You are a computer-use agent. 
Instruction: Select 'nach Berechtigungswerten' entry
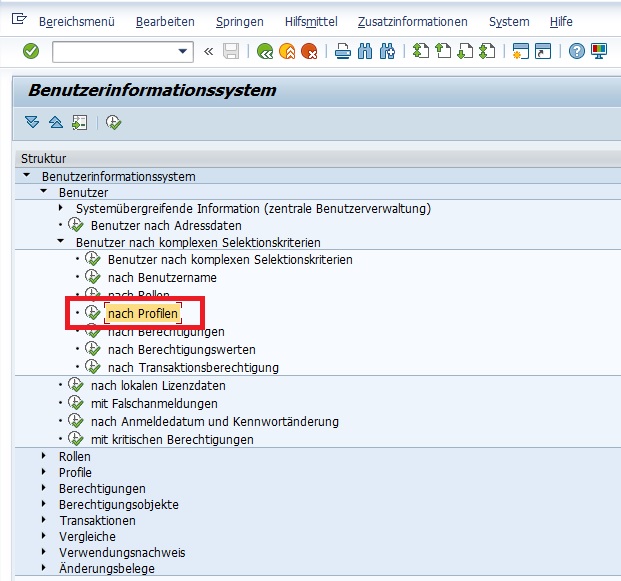(x=182, y=350)
